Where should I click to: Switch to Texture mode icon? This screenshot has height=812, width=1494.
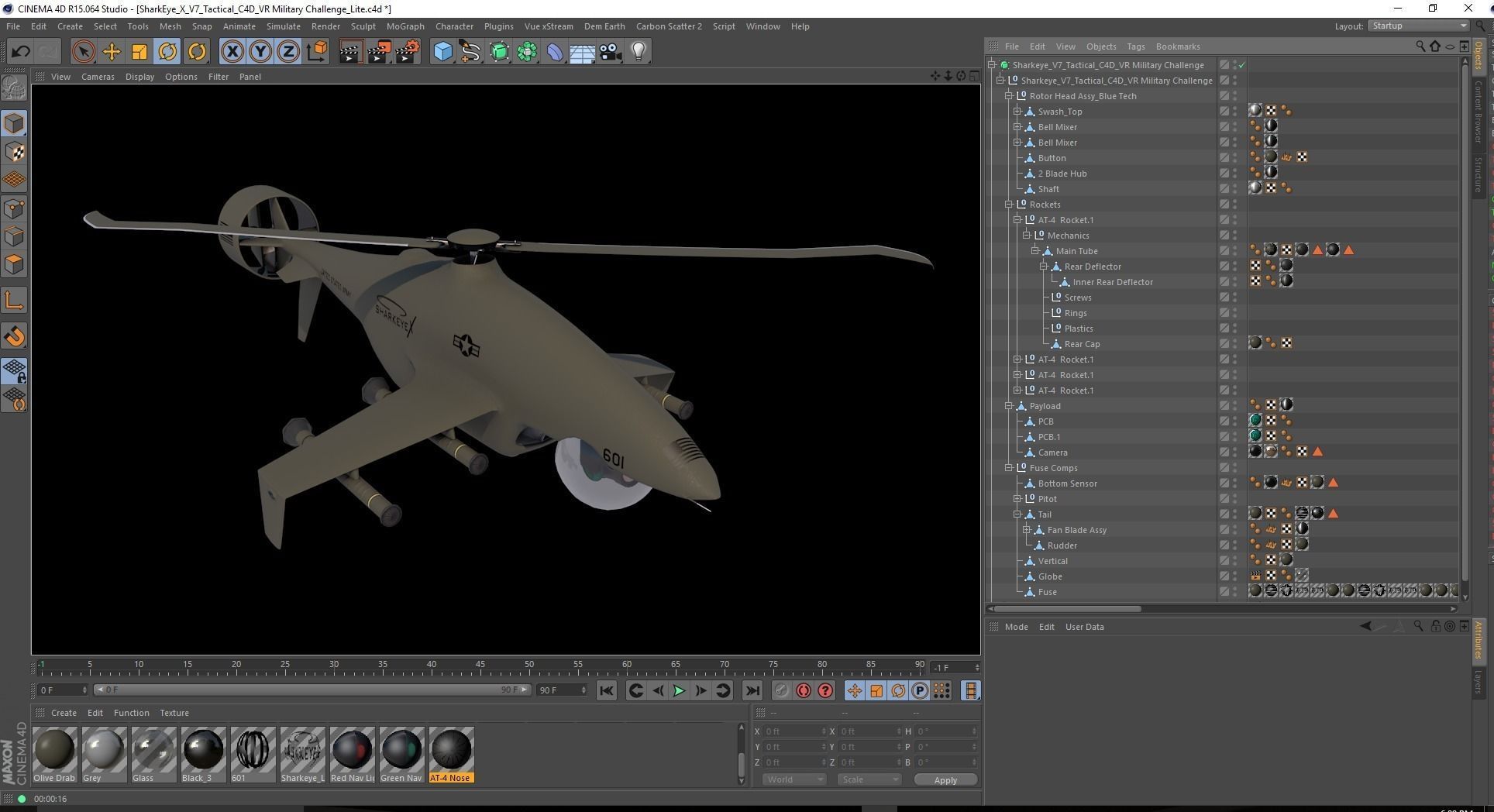point(14,152)
